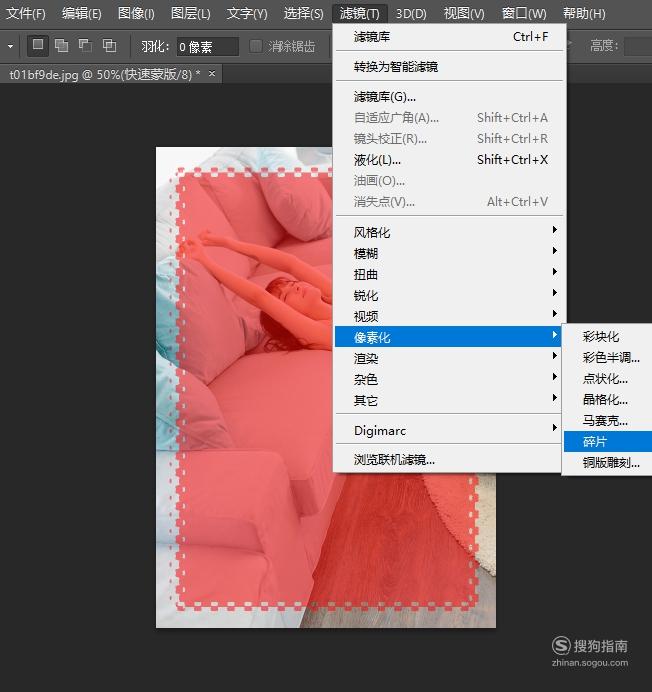652x692 pixels.
Task: Open the 图层(L) menu
Action: click(x=191, y=13)
